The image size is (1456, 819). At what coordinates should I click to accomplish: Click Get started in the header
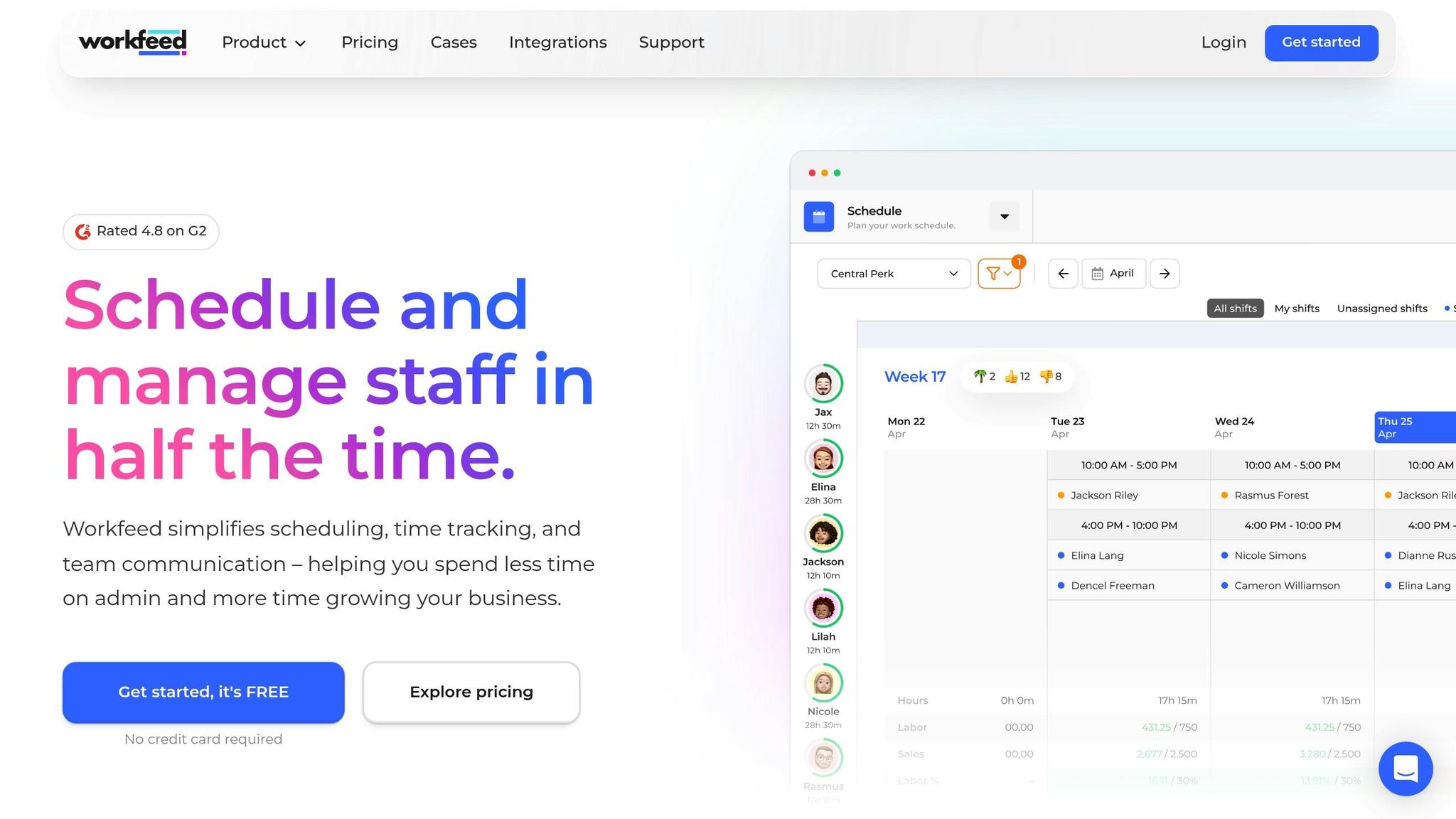pos(1321,43)
